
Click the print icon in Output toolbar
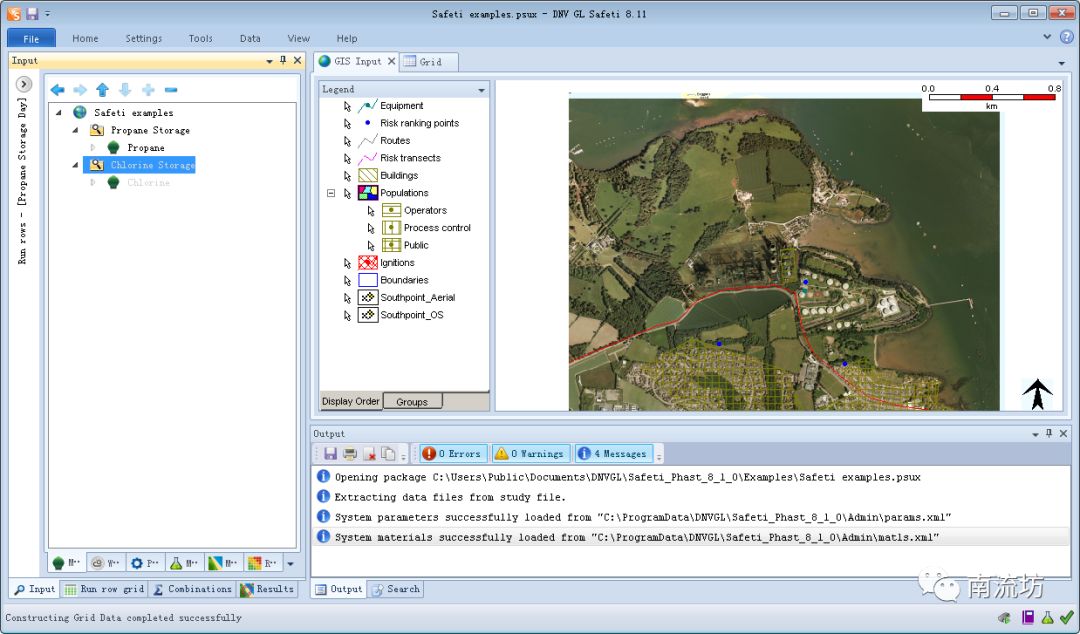[350, 454]
